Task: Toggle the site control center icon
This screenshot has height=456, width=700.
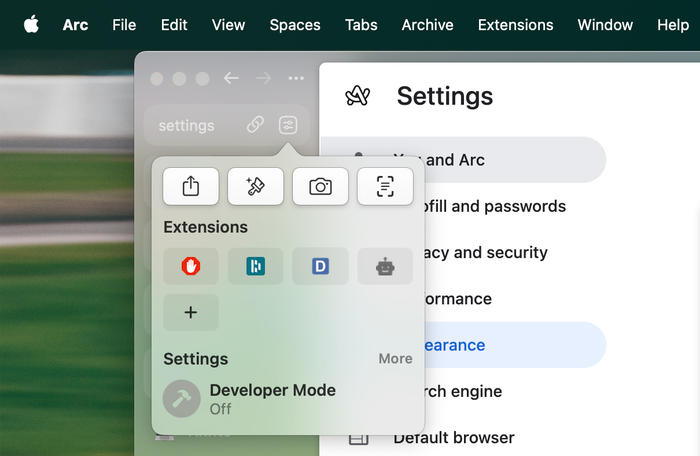Action: click(288, 125)
